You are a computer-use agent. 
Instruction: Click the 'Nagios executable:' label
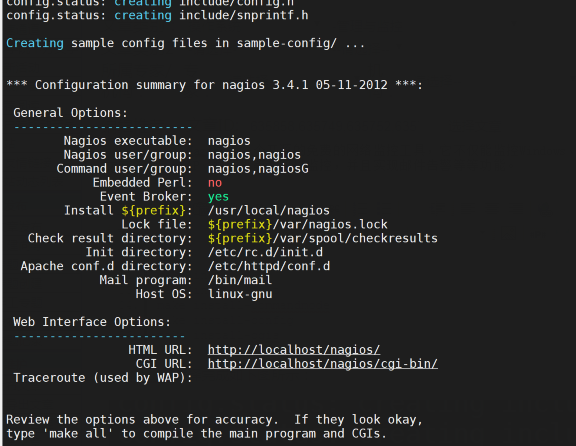pyautogui.click(x=128, y=141)
